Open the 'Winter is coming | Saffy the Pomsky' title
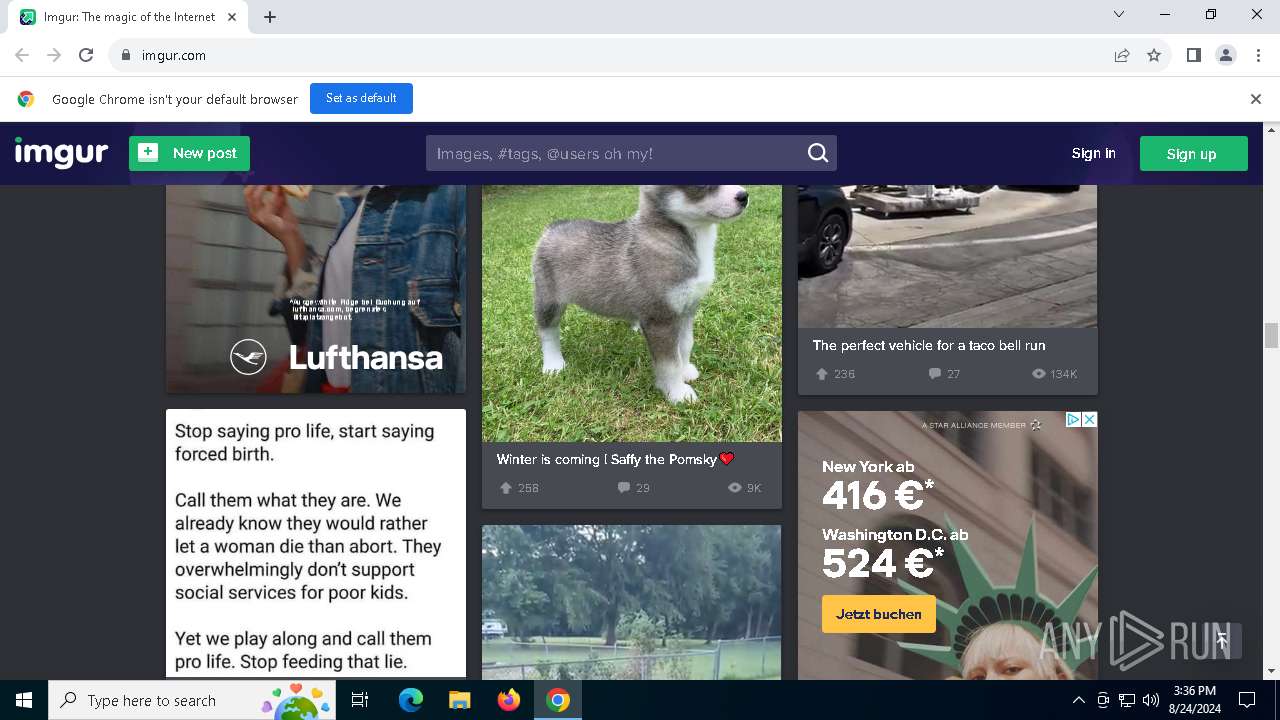 [615, 459]
